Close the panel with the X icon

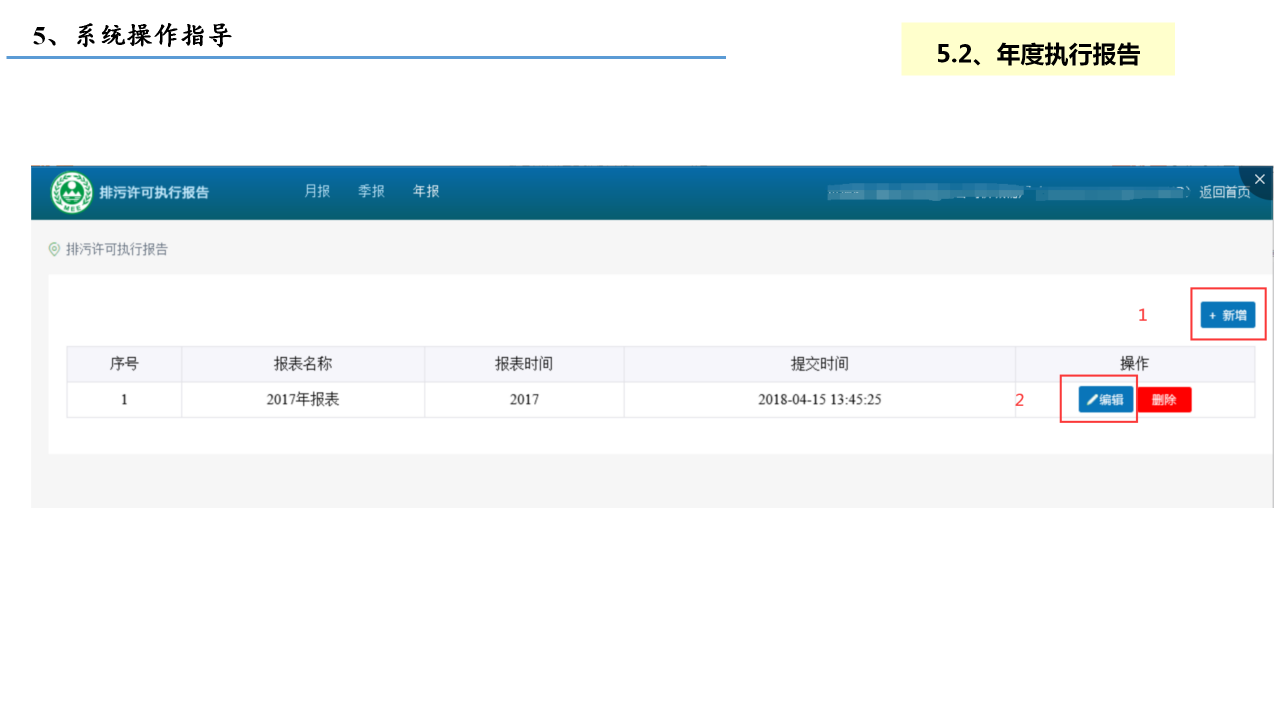click(1259, 179)
